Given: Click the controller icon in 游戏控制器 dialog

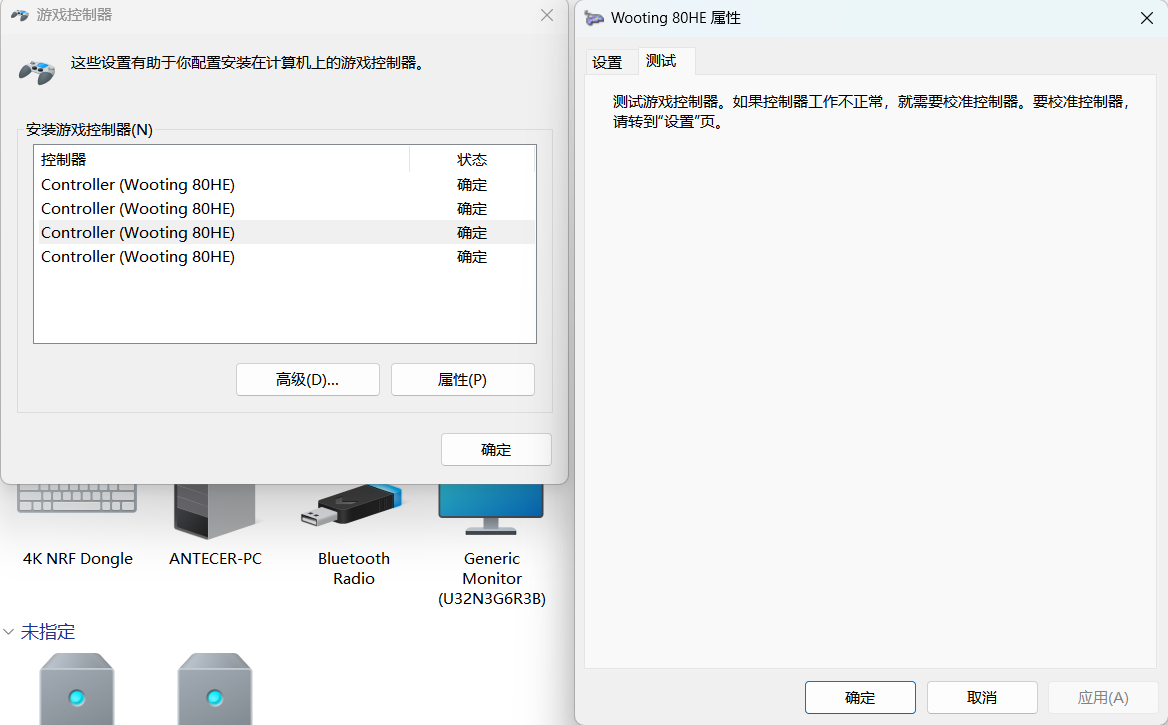Looking at the screenshot, I should click(x=36, y=72).
